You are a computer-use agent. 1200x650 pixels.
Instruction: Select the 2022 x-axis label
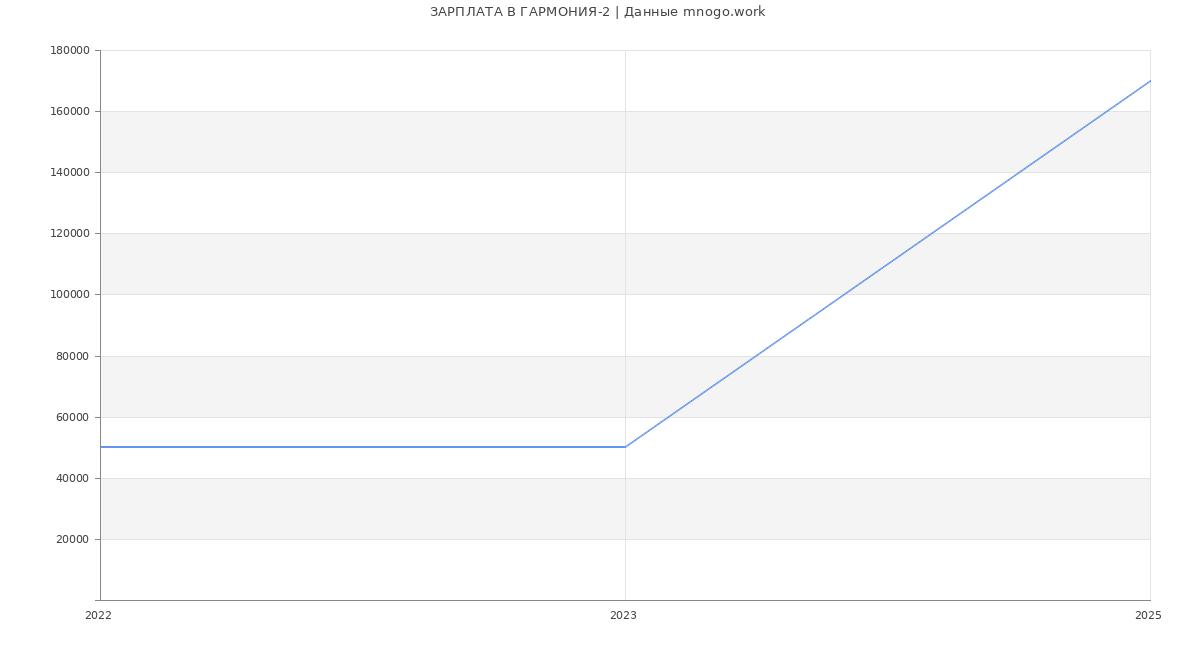click(98, 615)
